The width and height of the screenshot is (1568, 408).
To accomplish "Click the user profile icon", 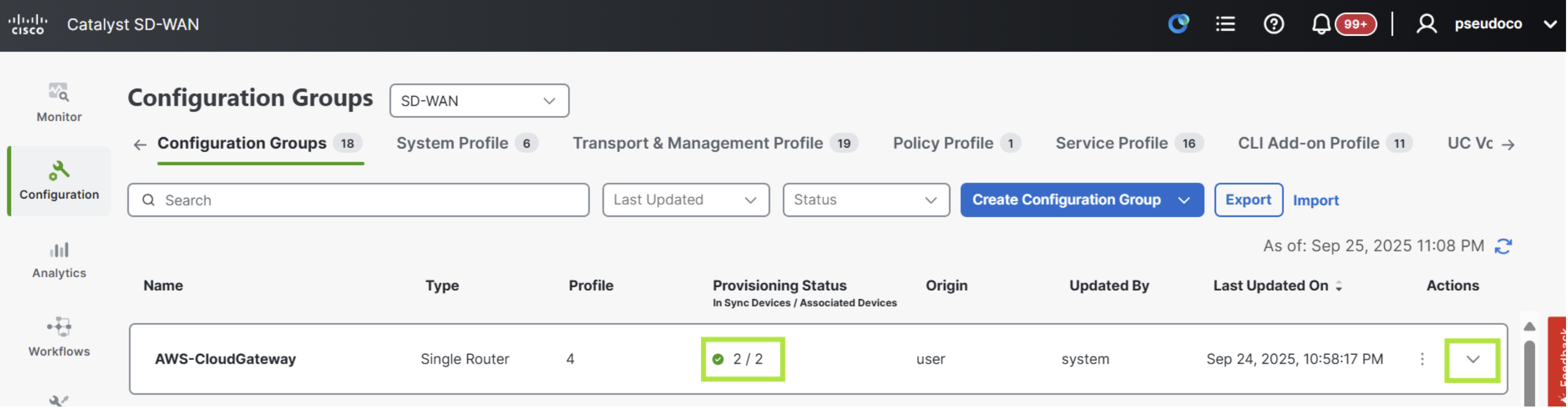I will tap(1426, 24).
